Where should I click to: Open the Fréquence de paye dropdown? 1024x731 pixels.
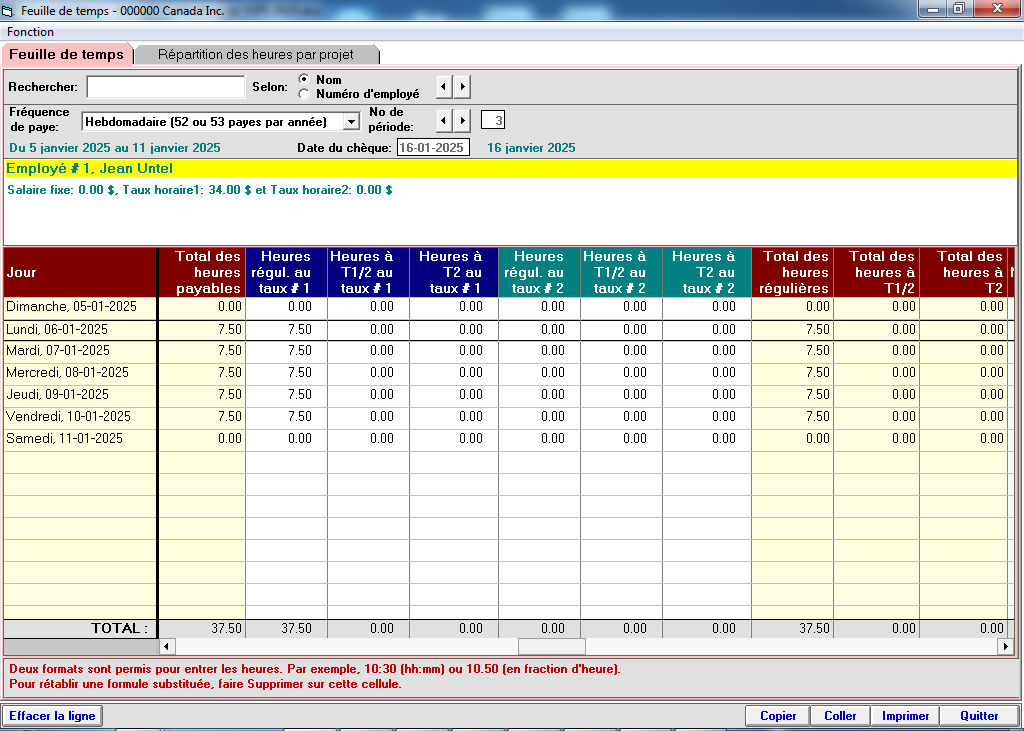tap(350, 122)
